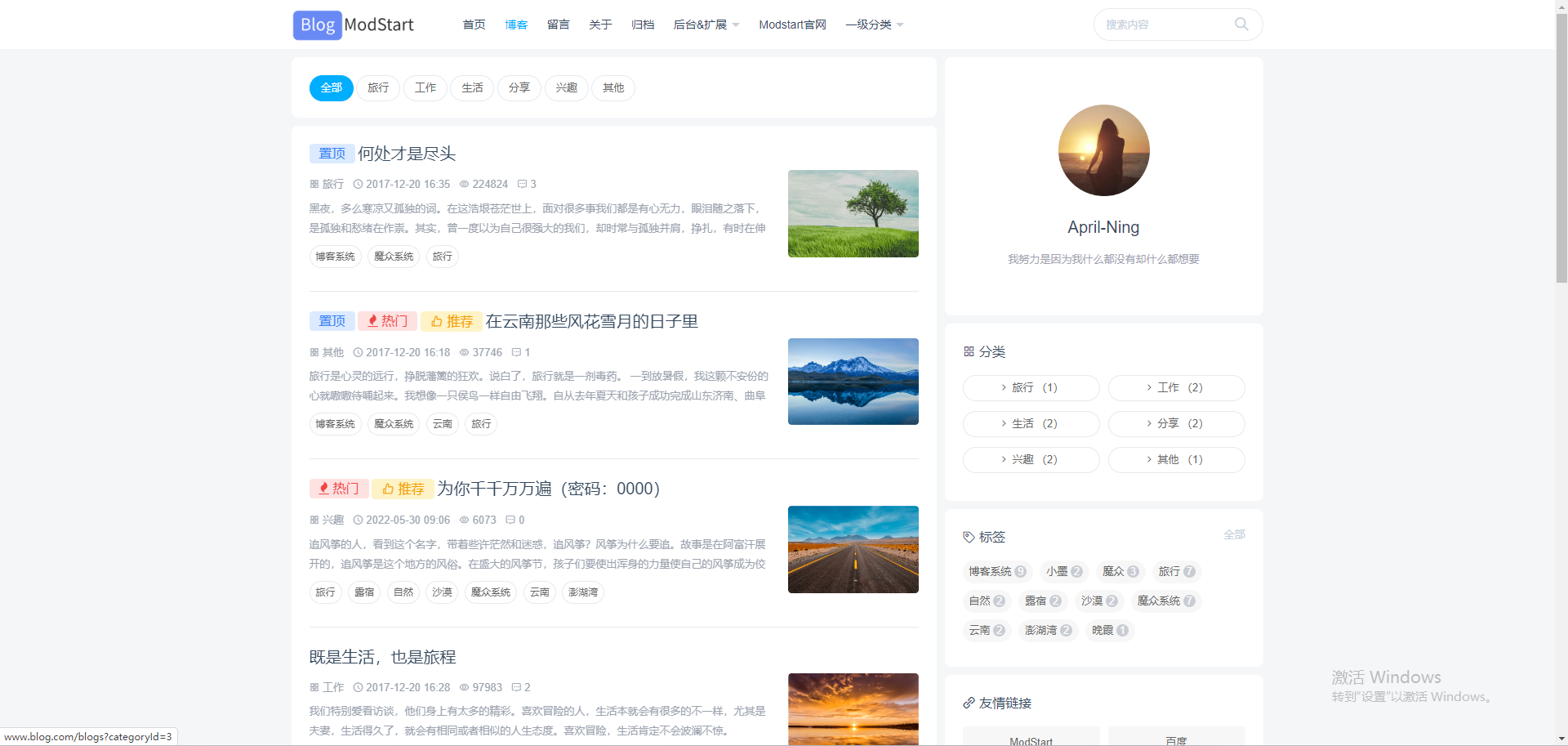Click 露宿 tag under 为你千千万万遍
This screenshot has height=746, width=1568.
pos(364,592)
